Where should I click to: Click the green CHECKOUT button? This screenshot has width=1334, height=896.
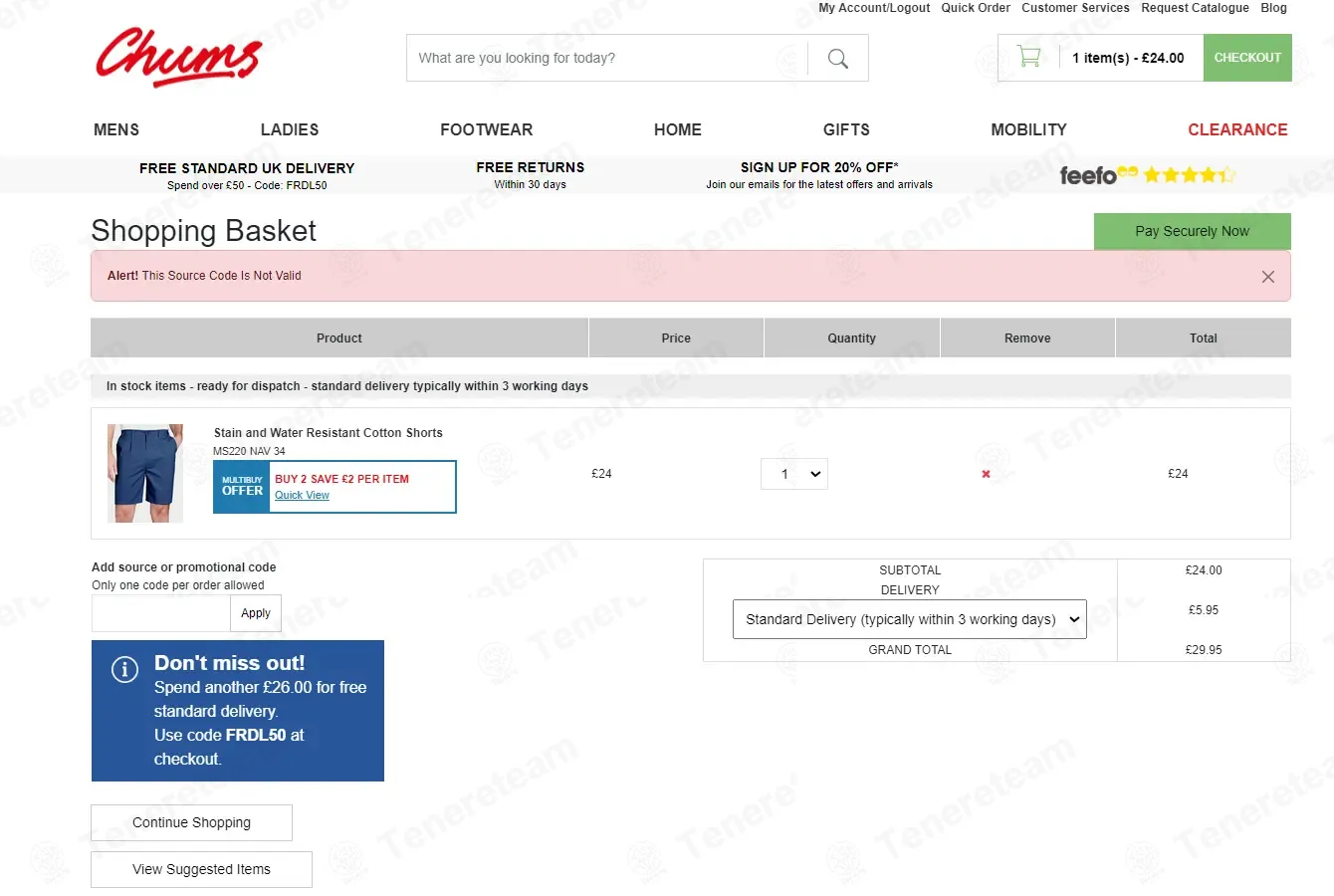pyautogui.click(x=1247, y=58)
